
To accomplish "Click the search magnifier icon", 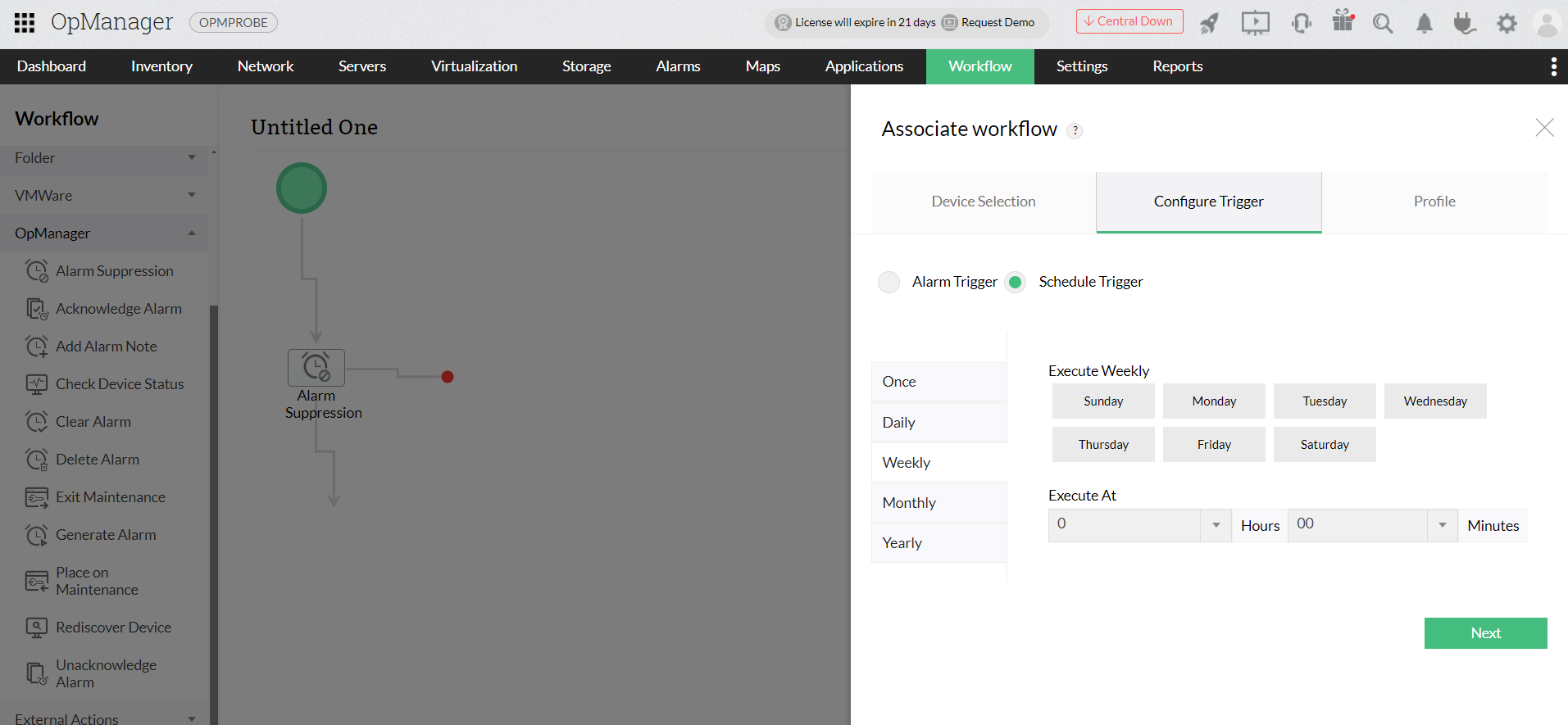I will 1383,23.
